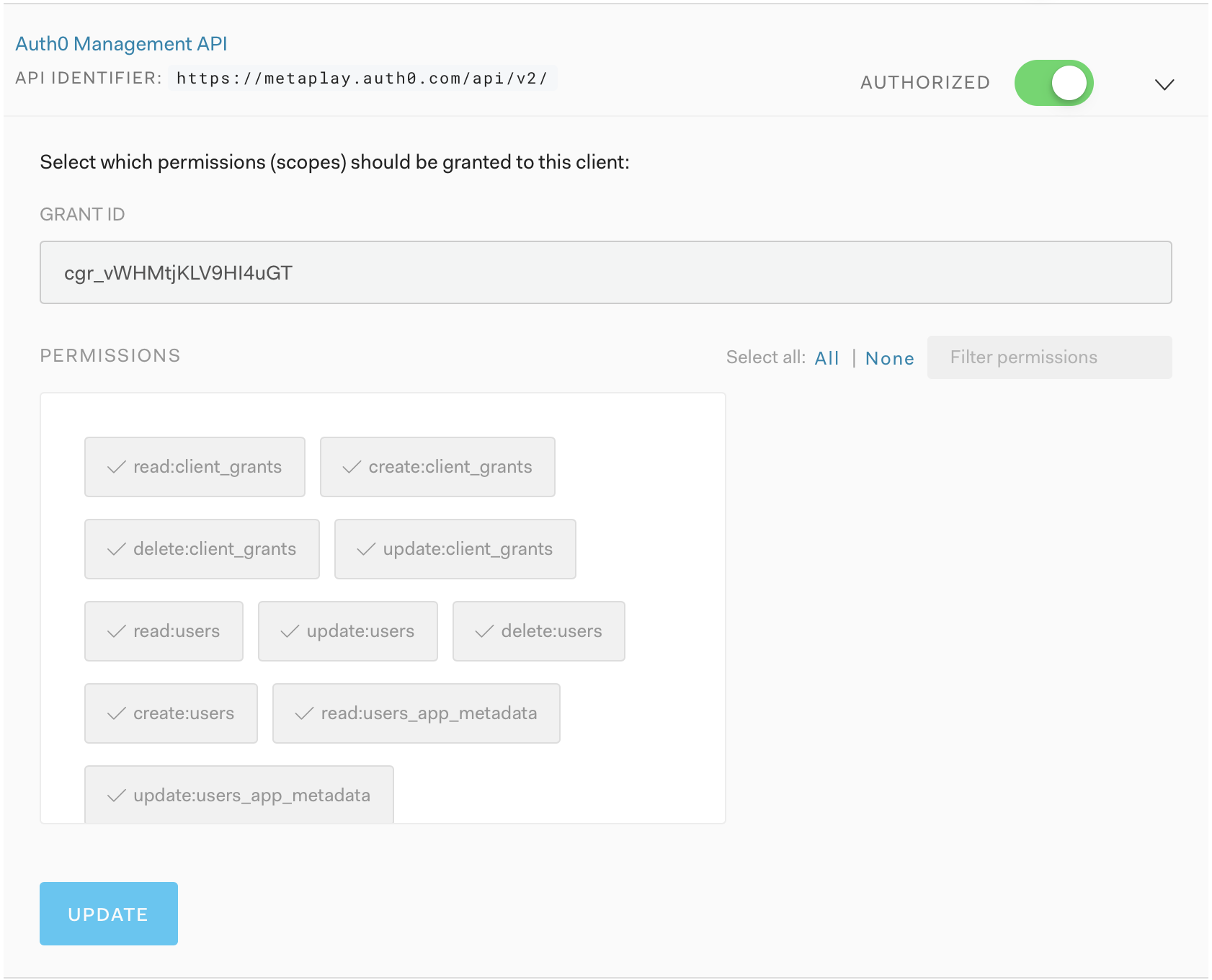The image size is (1212, 980).
Task: Toggle read:users permission
Action: tap(164, 631)
